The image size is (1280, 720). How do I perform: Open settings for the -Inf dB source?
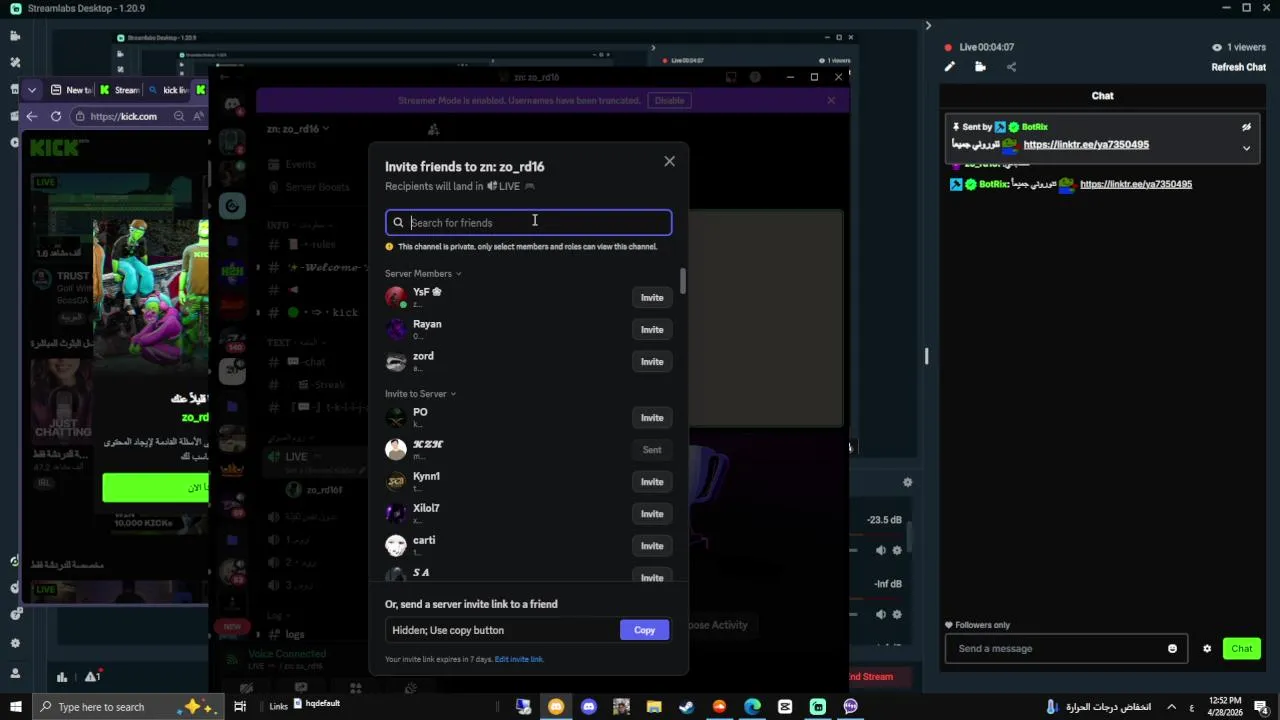pyautogui.click(x=897, y=614)
